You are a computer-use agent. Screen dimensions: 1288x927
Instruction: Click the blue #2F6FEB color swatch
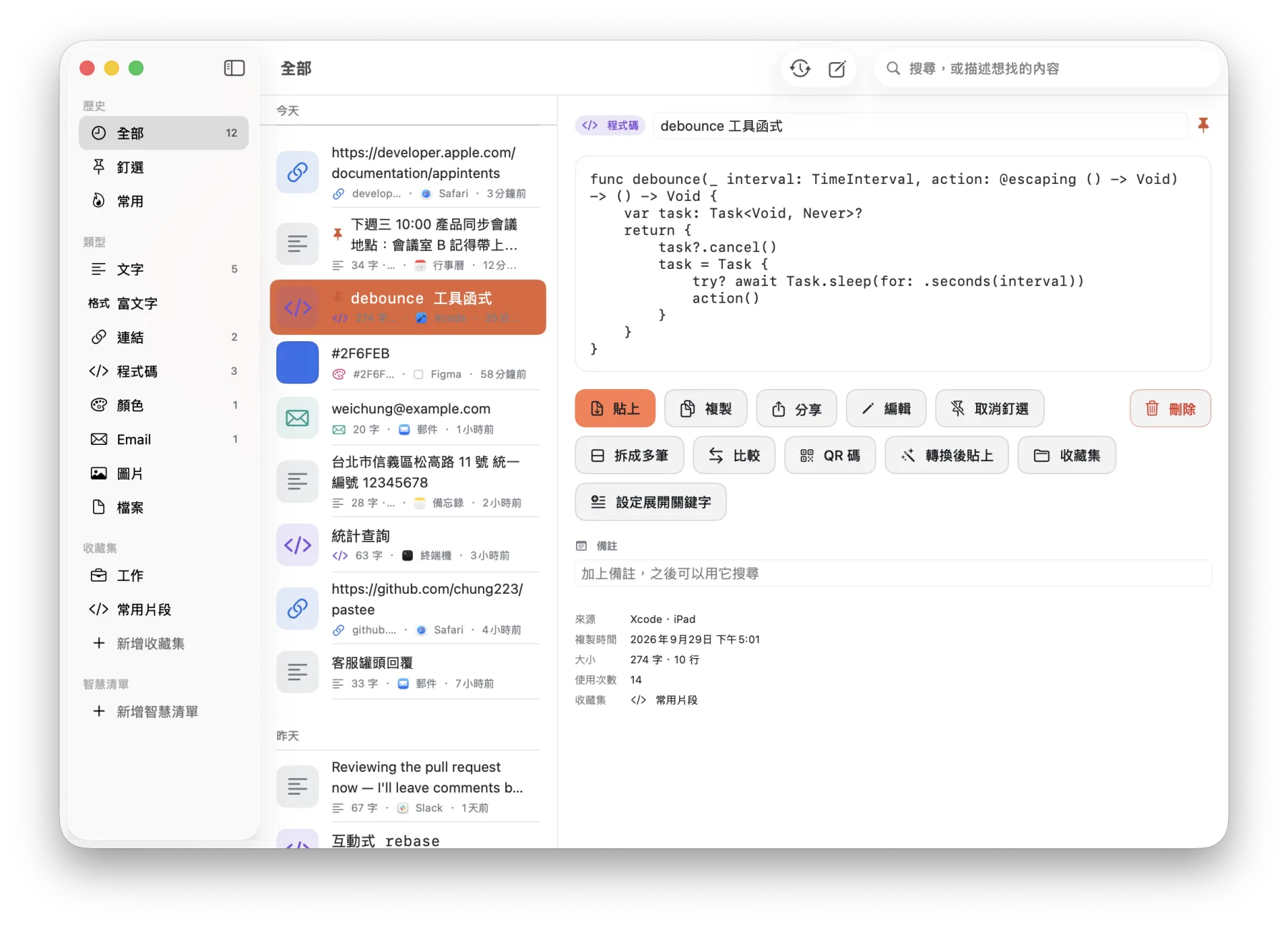pyautogui.click(x=297, y=363)
